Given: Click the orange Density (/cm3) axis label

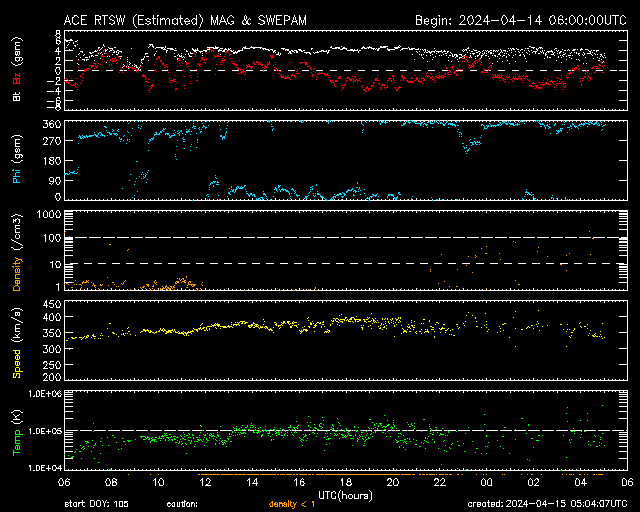Looking at the screenshot, I should click(17, 252).
